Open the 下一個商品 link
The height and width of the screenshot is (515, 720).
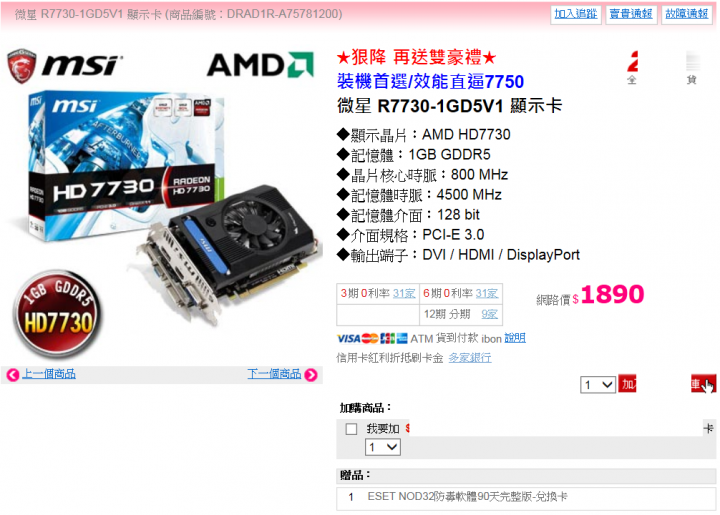pos(274,374)
